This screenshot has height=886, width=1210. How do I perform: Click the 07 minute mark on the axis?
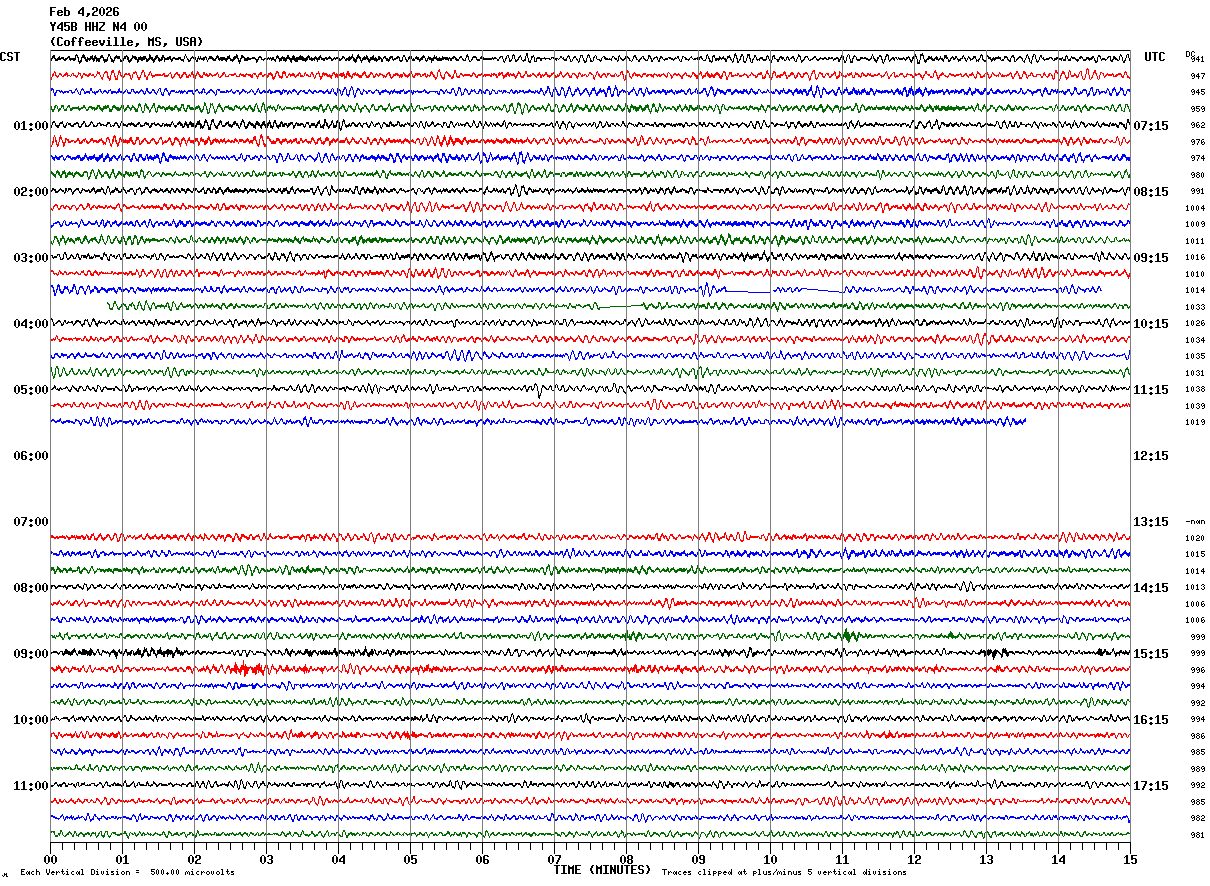[x=554, y=859]
